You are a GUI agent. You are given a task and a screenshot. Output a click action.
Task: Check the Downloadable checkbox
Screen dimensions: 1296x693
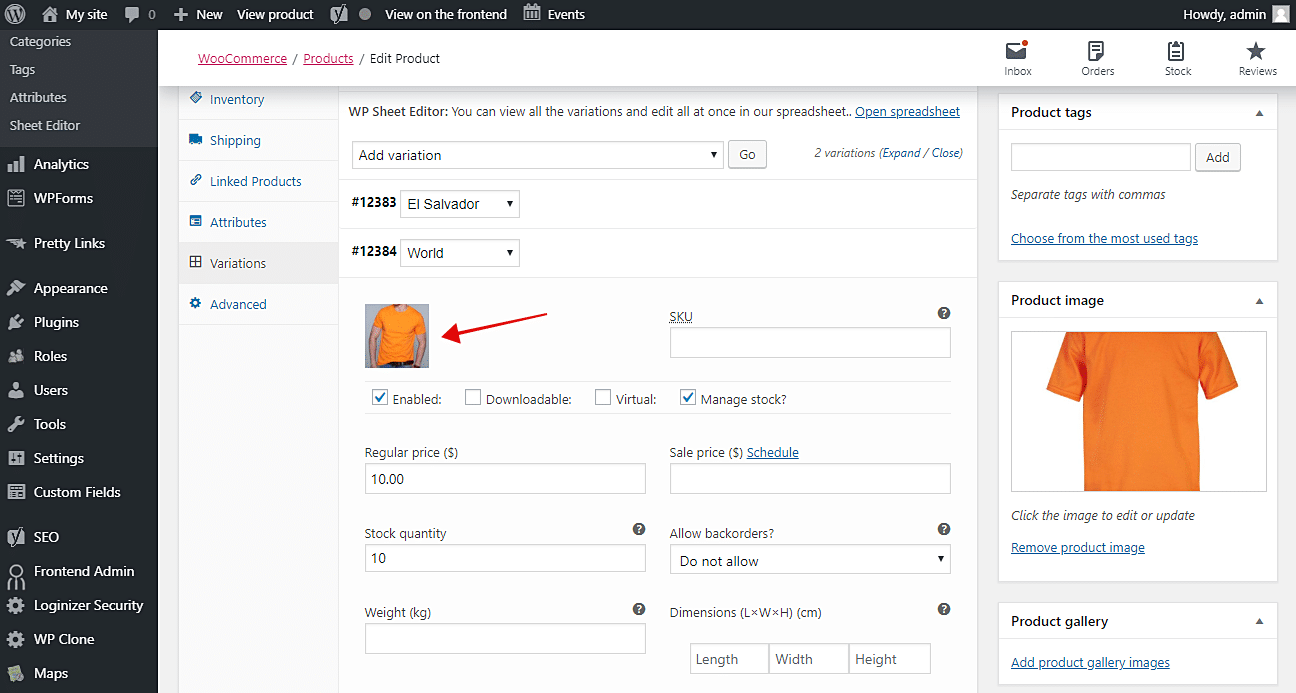coord(473,398)
